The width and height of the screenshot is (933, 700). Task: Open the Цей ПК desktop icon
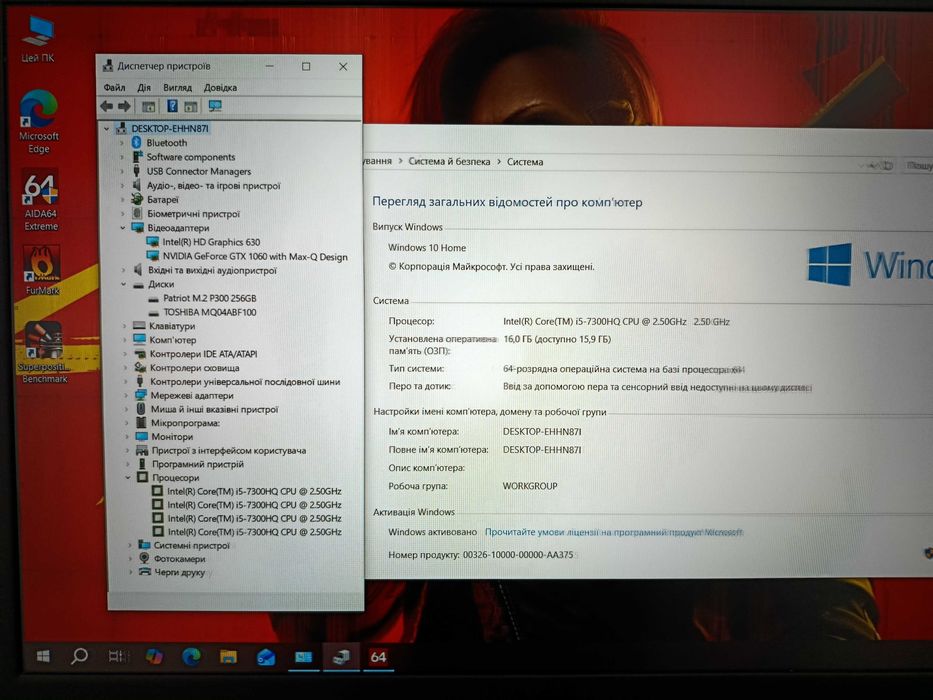pyautogui.click(x=38, y=38)
